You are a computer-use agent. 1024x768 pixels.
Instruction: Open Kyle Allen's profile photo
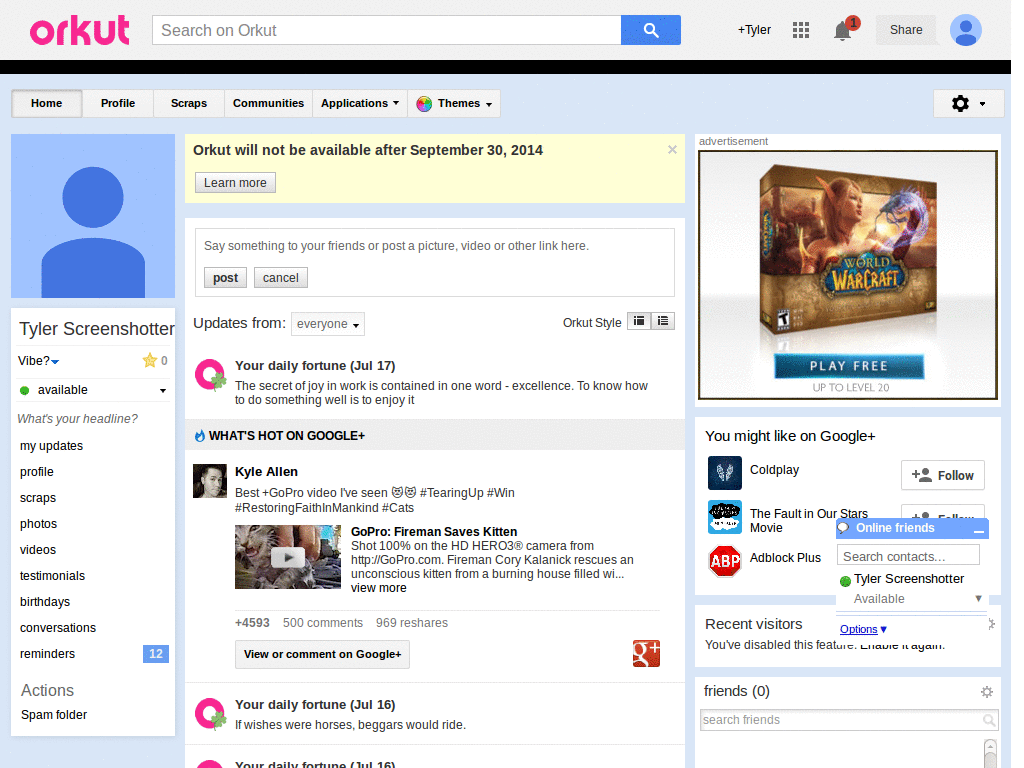click(210, 481)
